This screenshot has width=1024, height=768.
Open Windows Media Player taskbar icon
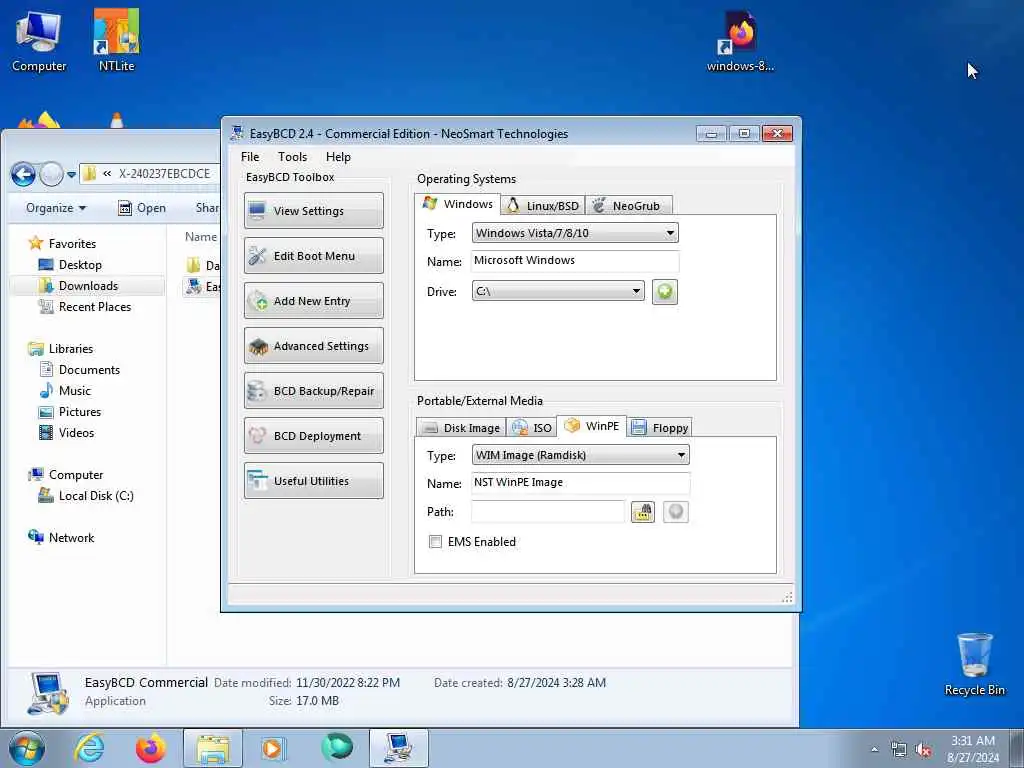(274, 748)
